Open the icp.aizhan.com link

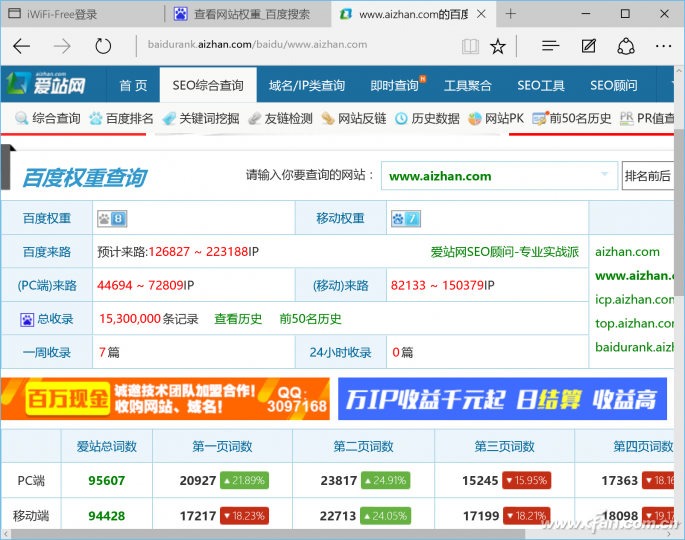(x=634, y=299)
